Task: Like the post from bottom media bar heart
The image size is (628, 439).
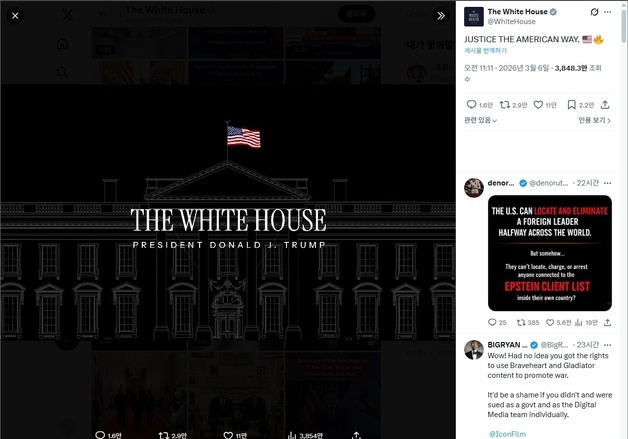Action: pos(228,435)
